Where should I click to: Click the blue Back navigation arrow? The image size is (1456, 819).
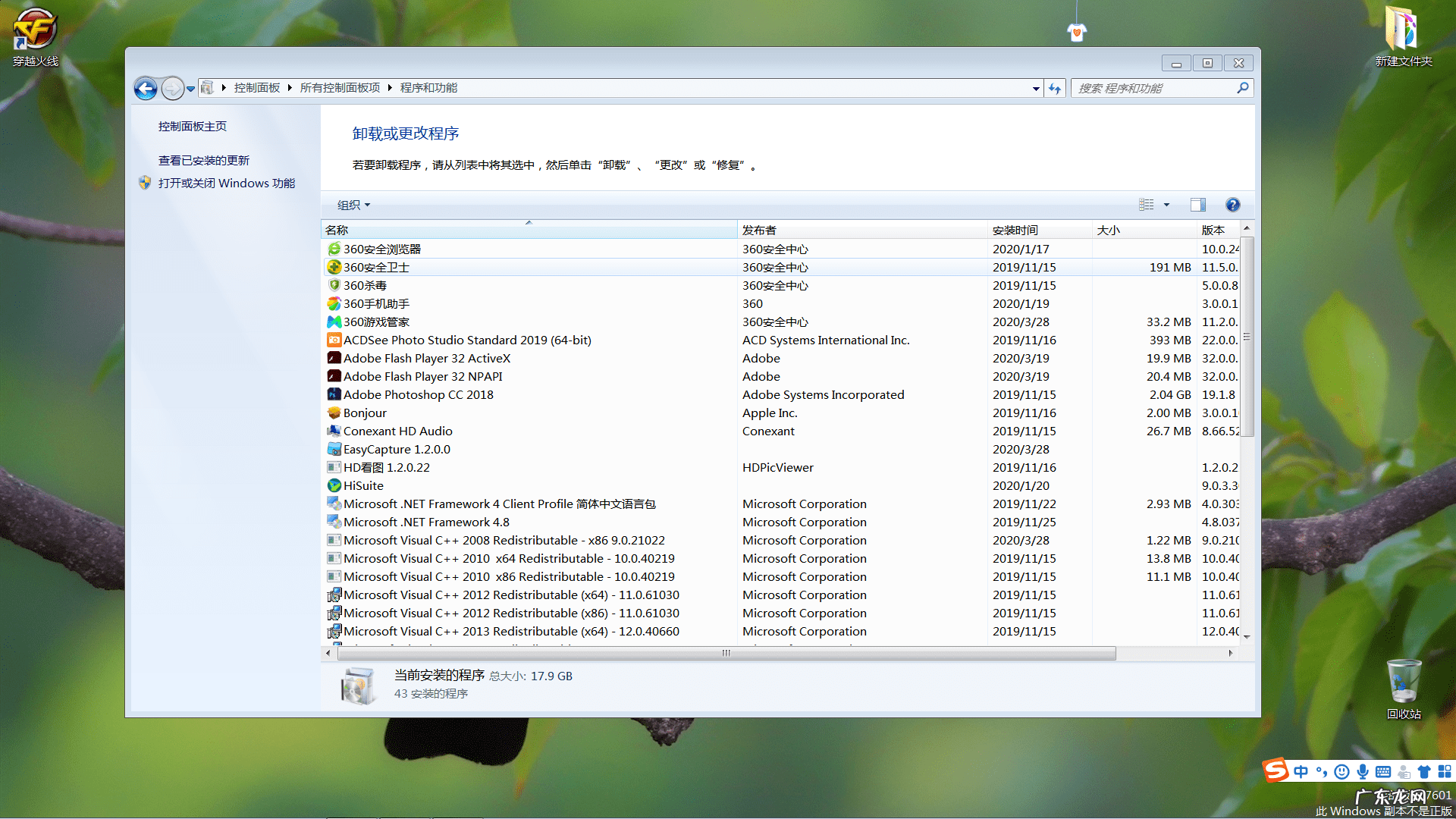[x=146, y=89]
